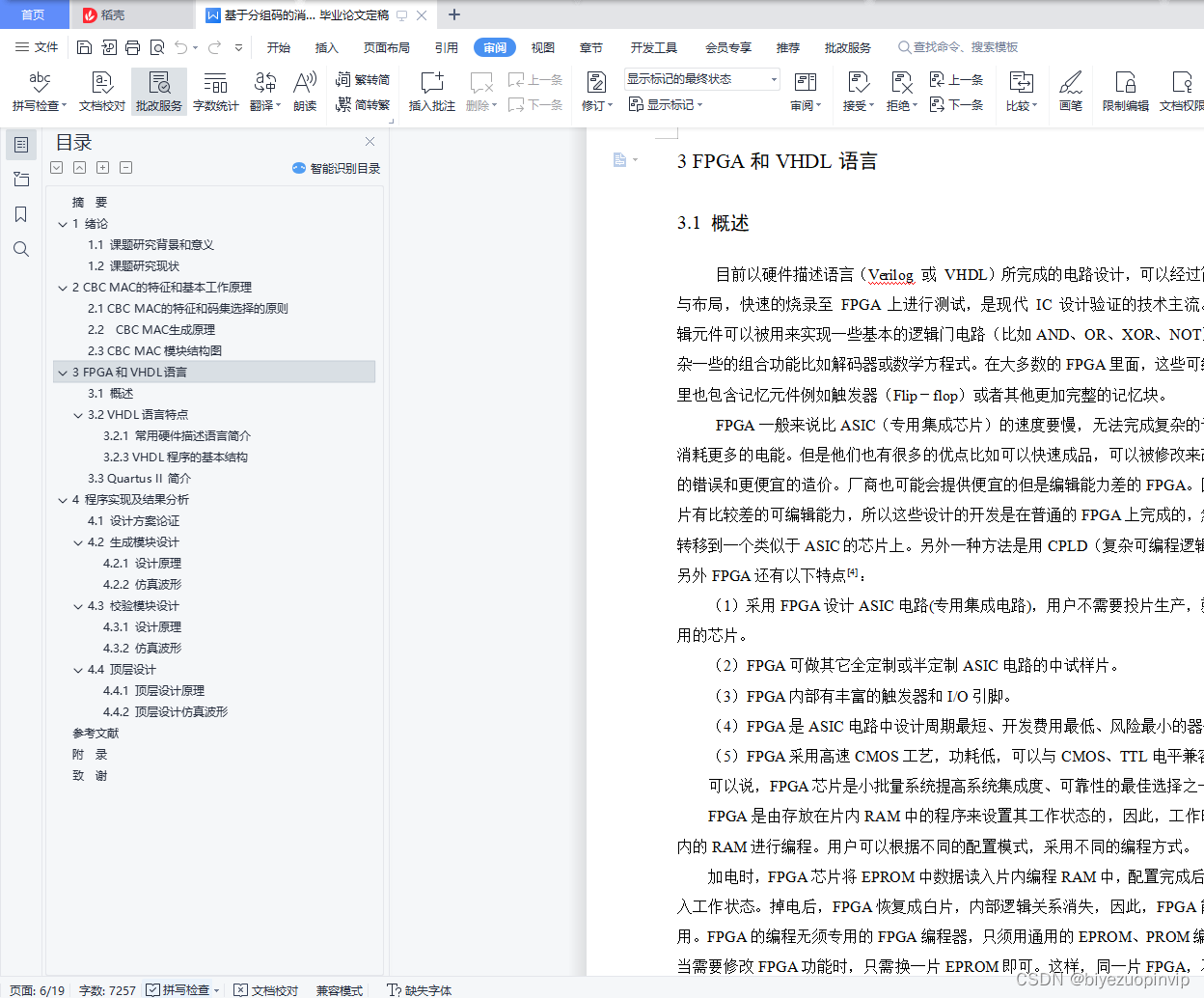Collapse '3 FPGA 和 VHDL语言' node
1204x998 pixels.
tap(63, 373)
